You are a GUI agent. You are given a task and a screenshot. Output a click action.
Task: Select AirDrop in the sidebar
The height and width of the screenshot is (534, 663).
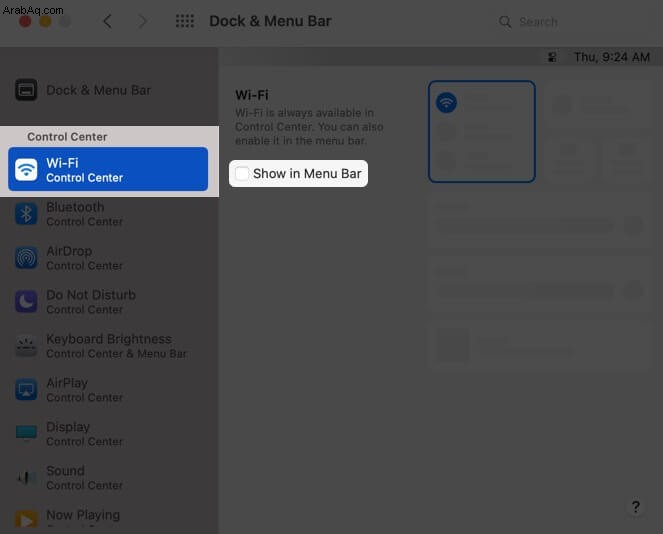click(x=108, y=257)
